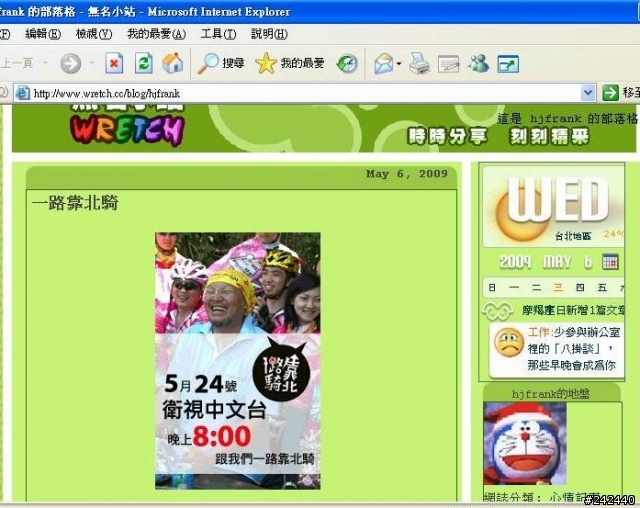640x508 pixels.
Task: Click 這是 hjfrank 的部落格 text
Action: (x=567, y=119)
